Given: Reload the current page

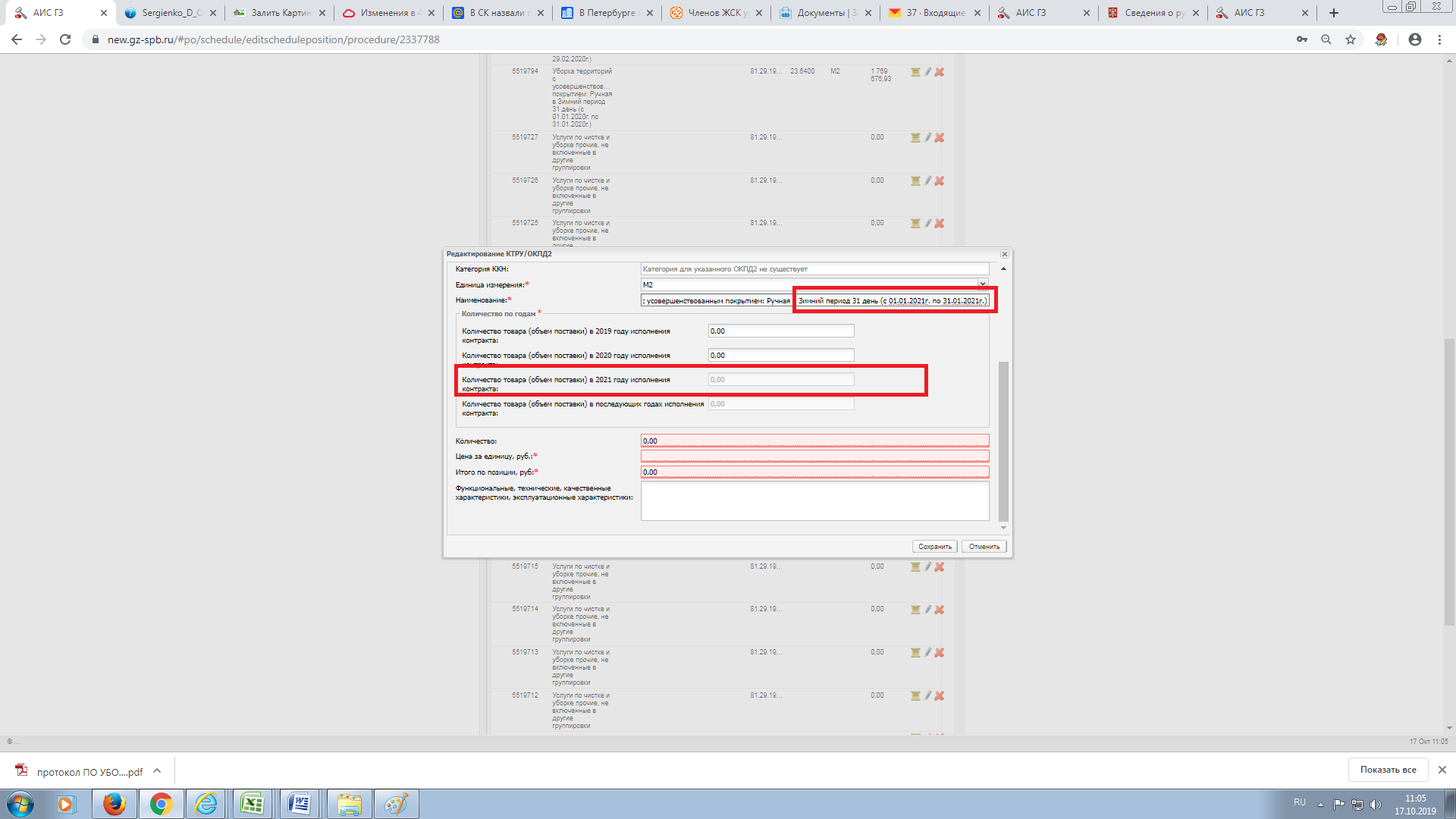Looking at the screenshot, I should [65, 39].
